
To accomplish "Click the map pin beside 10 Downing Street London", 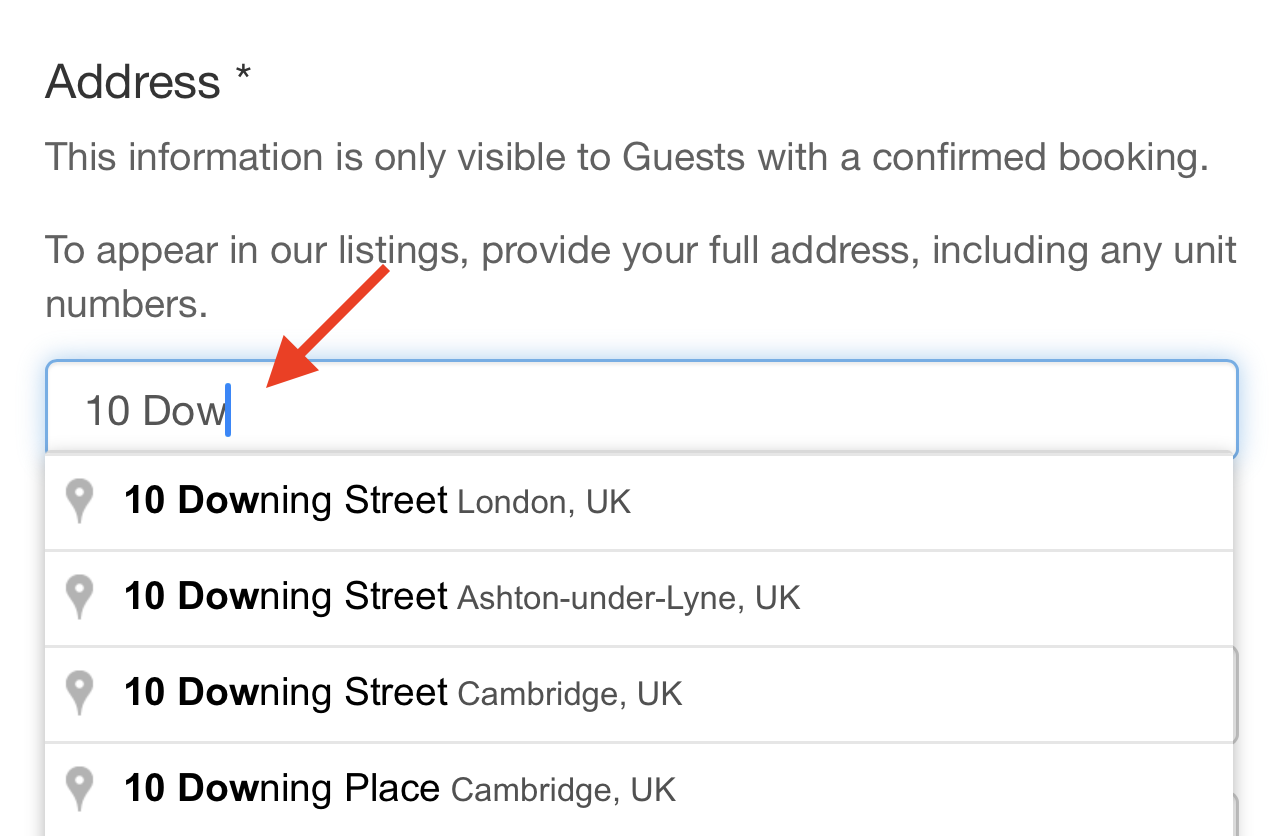I will [79, 501].
